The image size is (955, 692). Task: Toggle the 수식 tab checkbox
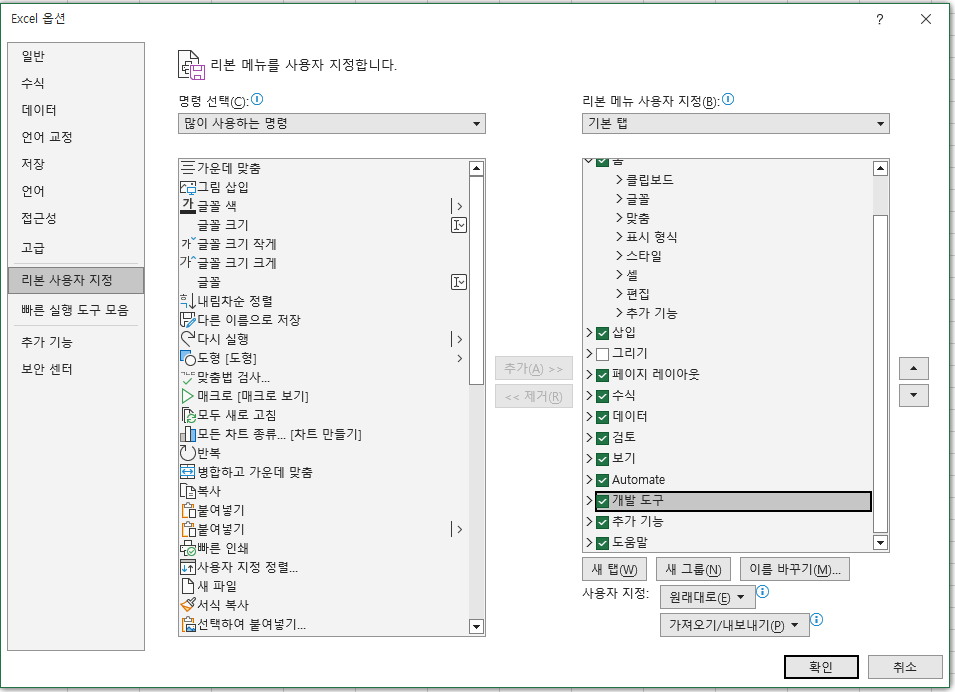(x=602, y=396)
